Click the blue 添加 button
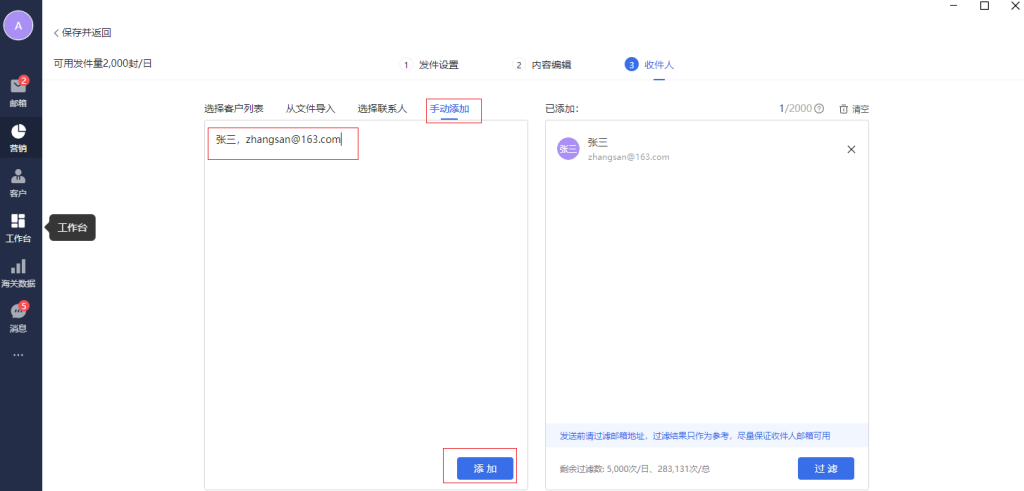 [x=485, y=468]
